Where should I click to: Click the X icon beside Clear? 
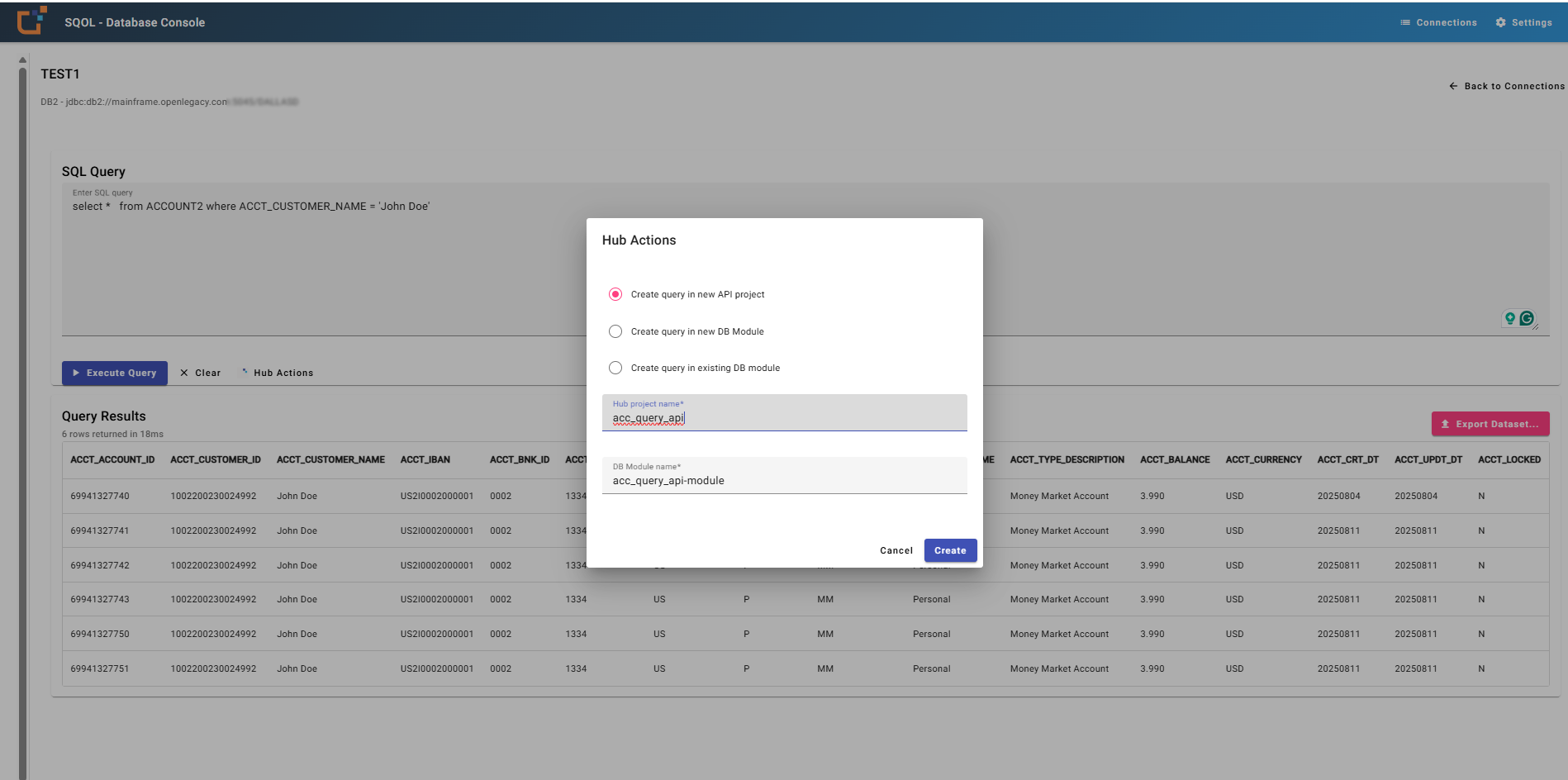(x=184, y=373)
